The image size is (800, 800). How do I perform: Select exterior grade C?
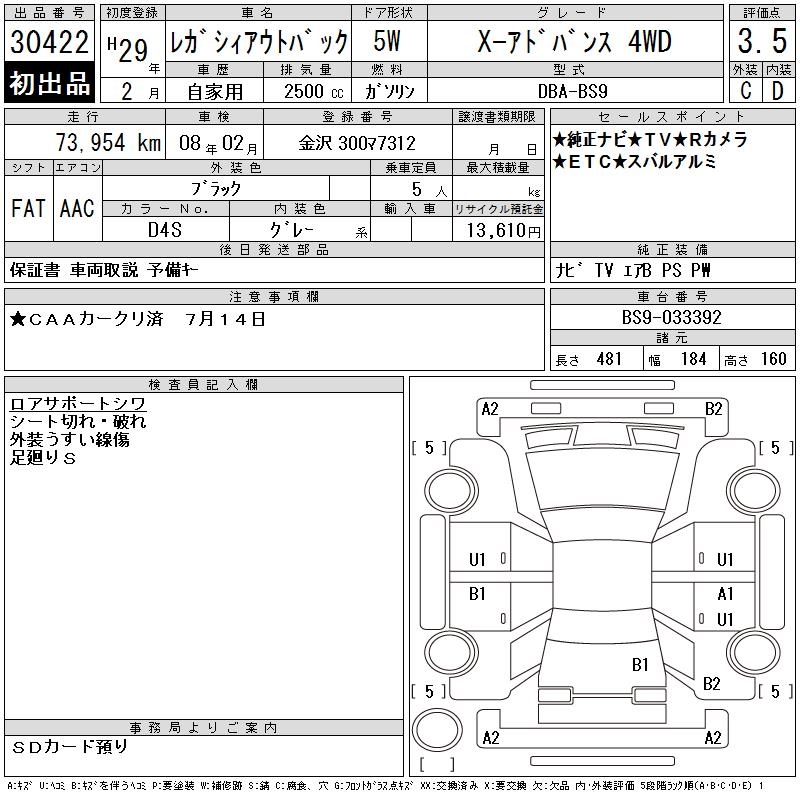[x=746, y=91]
